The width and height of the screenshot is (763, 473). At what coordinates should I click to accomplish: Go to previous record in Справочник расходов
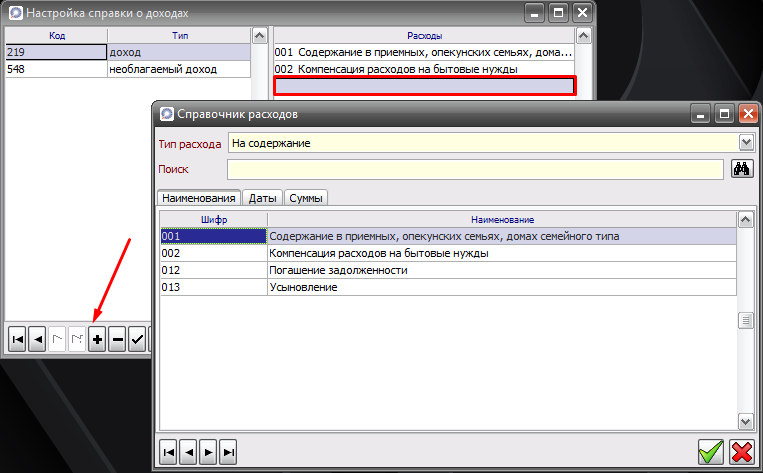point(189,452)
